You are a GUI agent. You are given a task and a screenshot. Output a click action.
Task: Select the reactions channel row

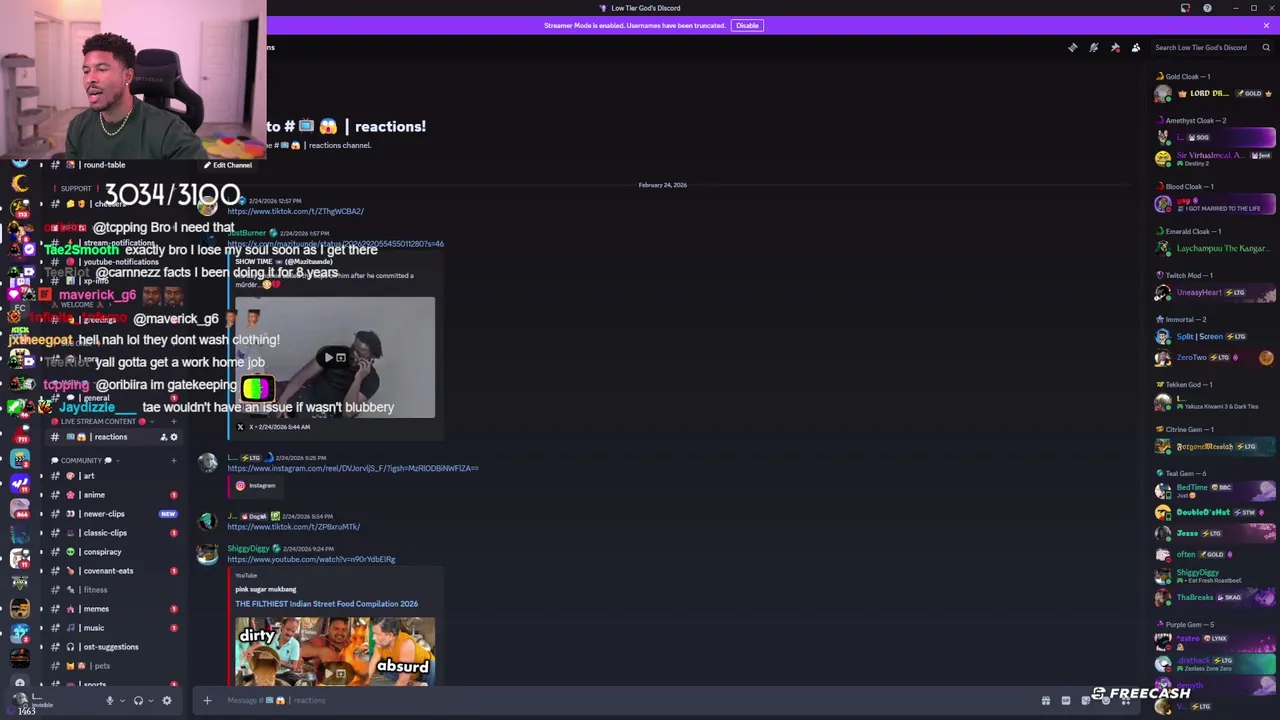pyautogui.click(x=115, y=437)
